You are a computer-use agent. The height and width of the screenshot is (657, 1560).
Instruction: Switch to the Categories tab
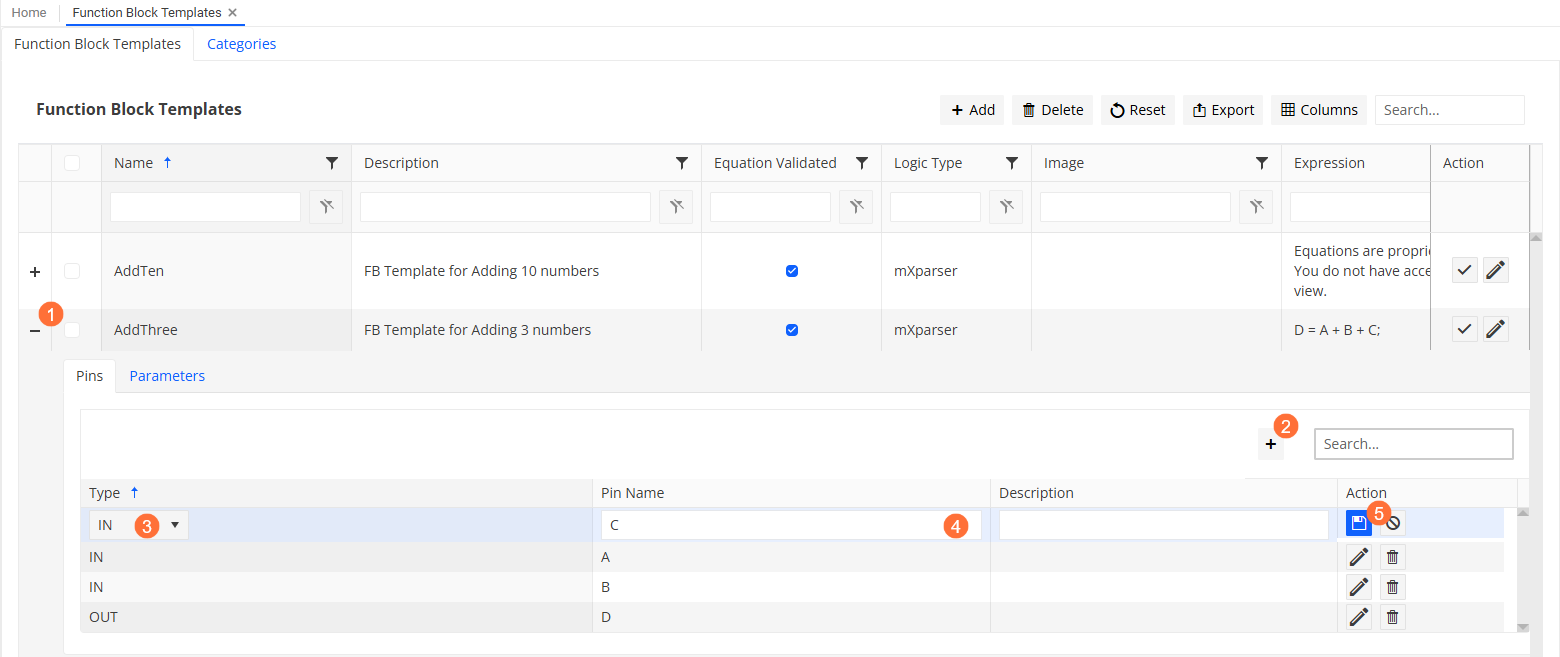[x=242, y=44]
